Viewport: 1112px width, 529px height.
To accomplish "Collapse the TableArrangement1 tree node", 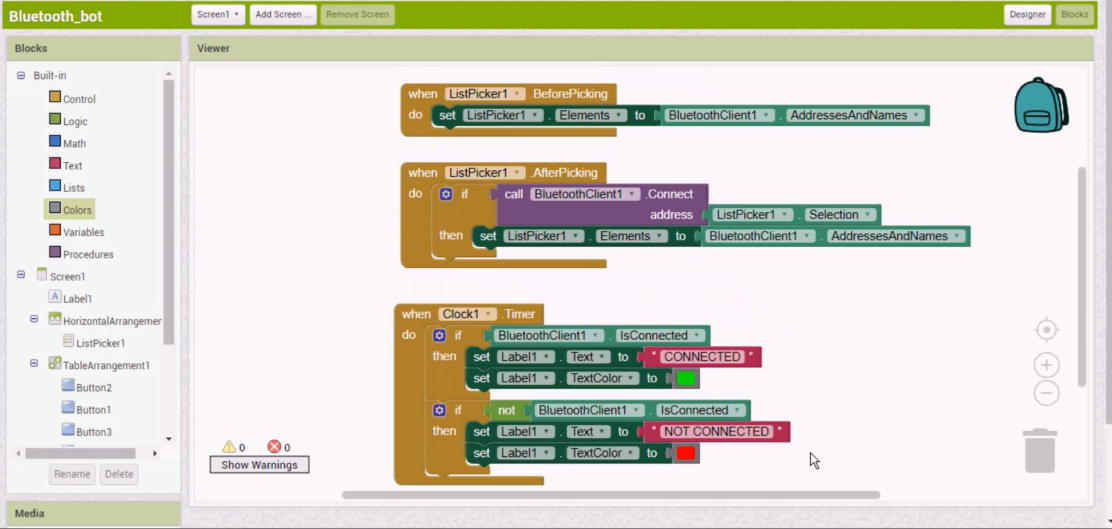I will point(34,363).
